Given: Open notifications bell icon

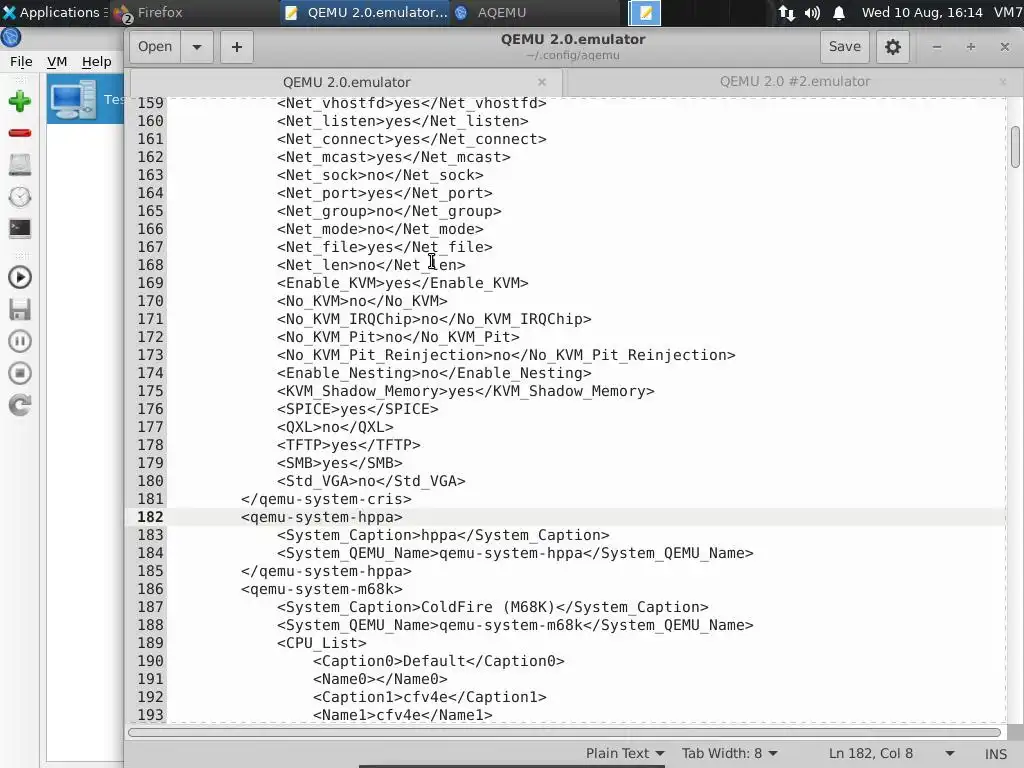Looking at the screenshot, I should pos(839,12).
